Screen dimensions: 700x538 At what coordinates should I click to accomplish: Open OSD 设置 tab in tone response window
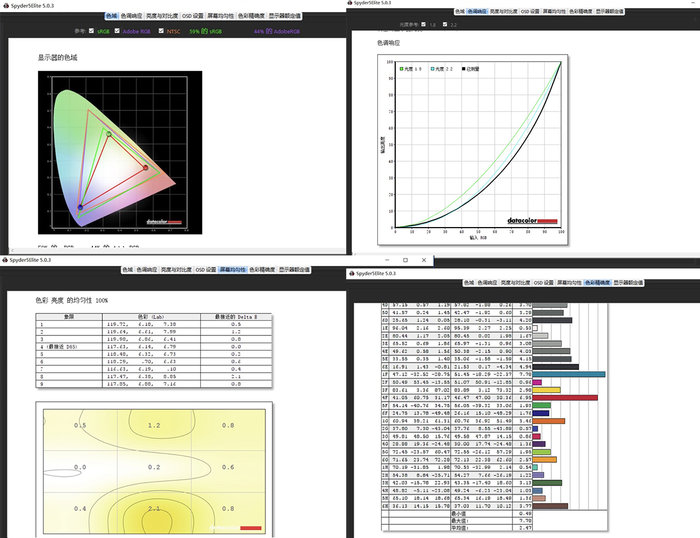530,11
